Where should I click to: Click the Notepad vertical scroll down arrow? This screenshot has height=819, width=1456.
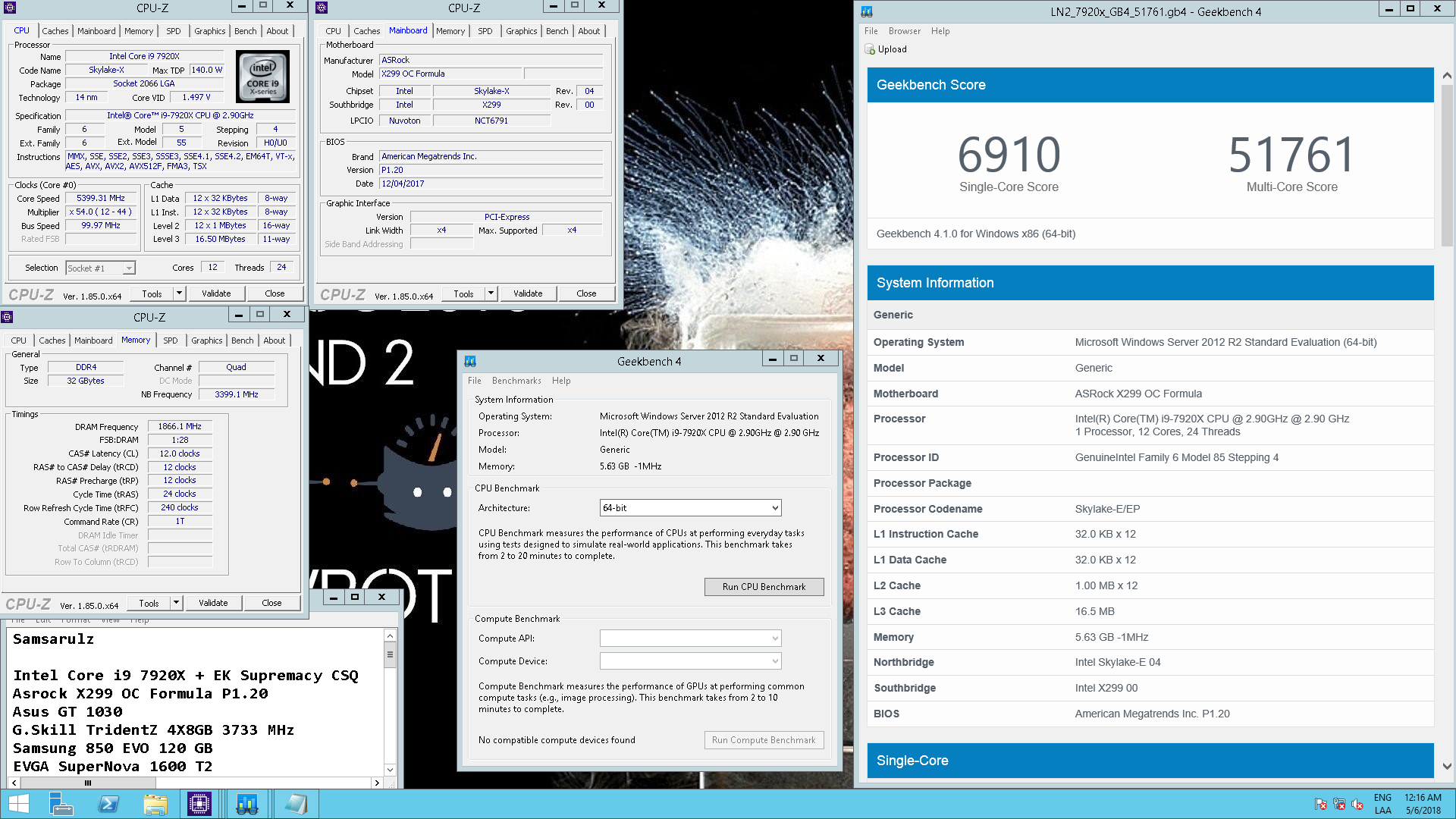click(390, 770)
